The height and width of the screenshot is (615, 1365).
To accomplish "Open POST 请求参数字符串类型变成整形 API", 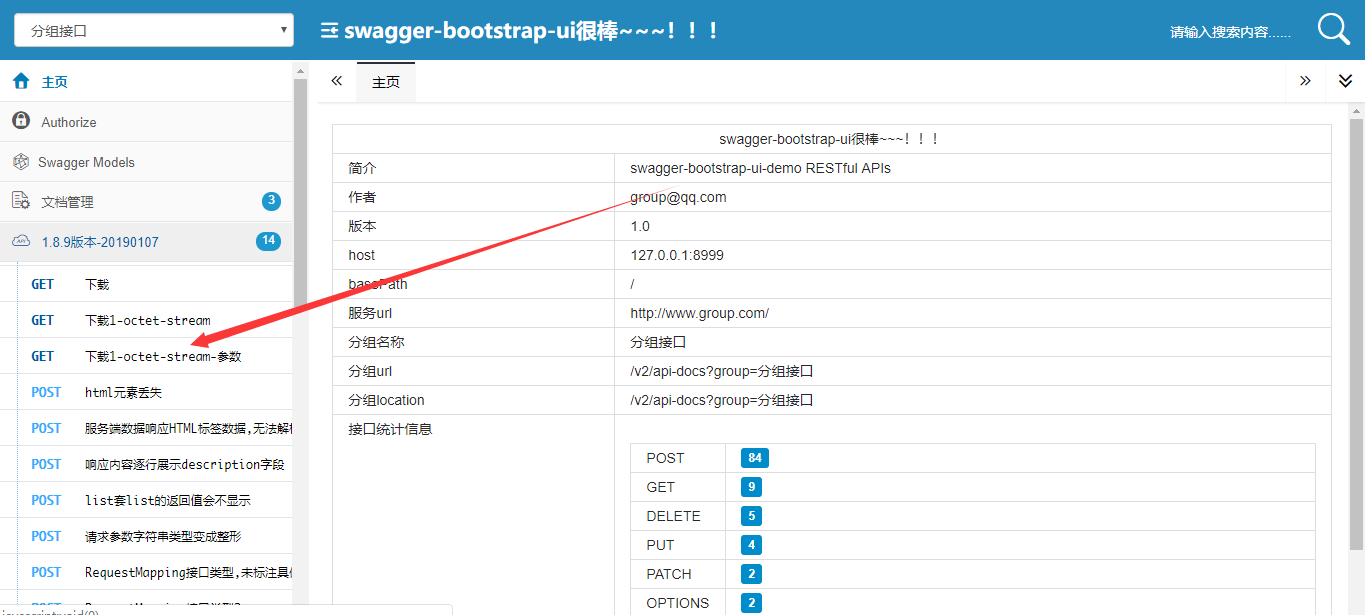I will 146,536.
